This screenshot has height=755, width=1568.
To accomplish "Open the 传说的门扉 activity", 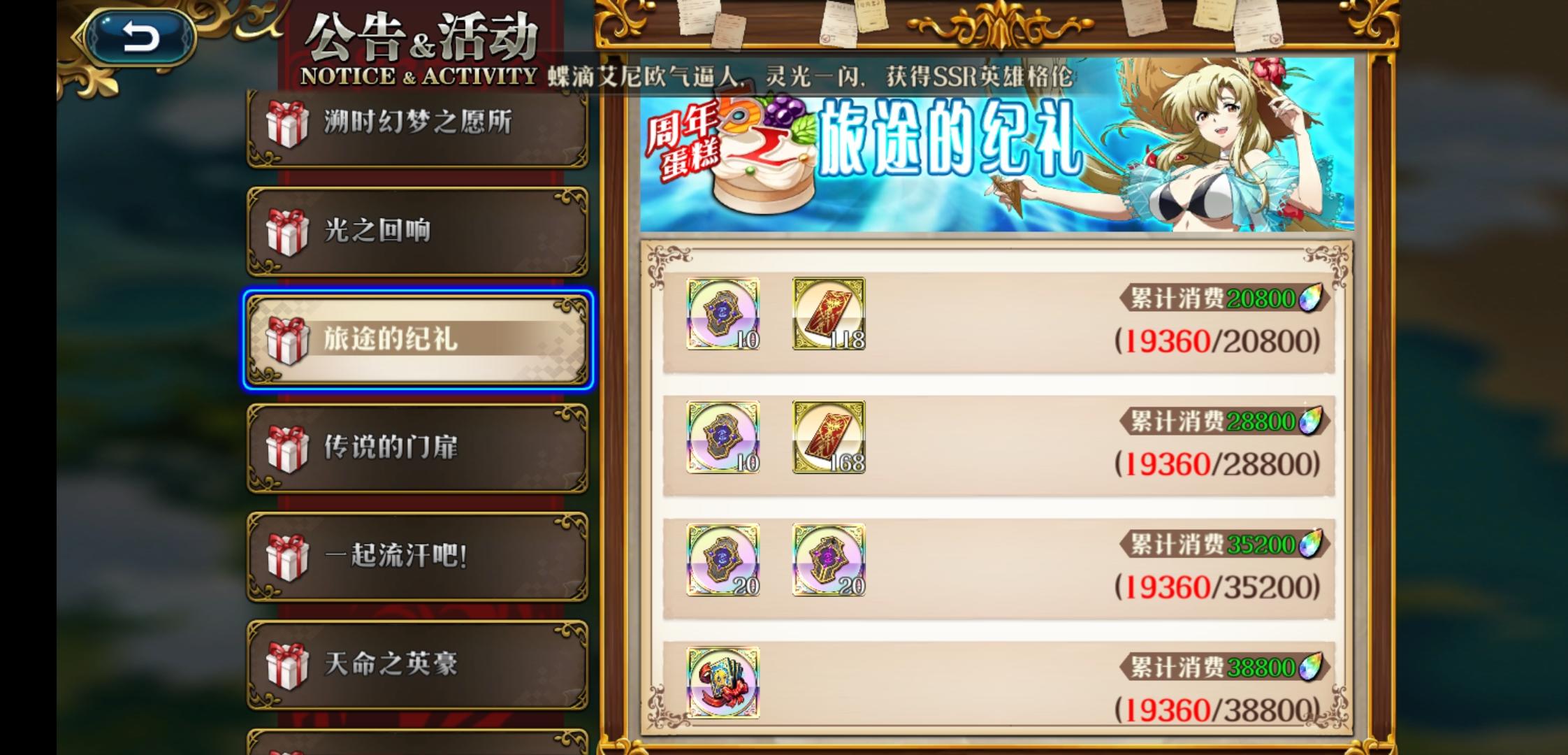I will 417,447.
